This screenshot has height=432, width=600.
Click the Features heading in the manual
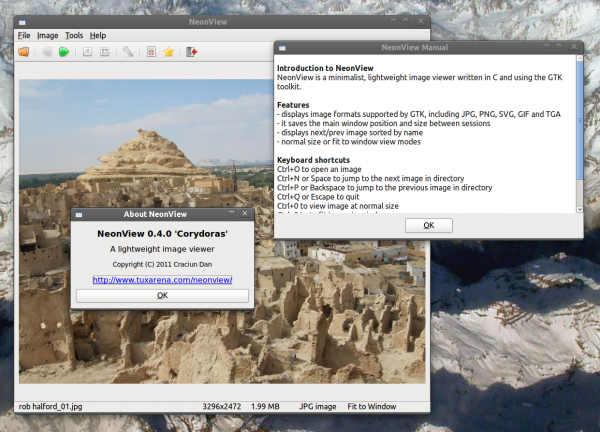coord(293,105)
